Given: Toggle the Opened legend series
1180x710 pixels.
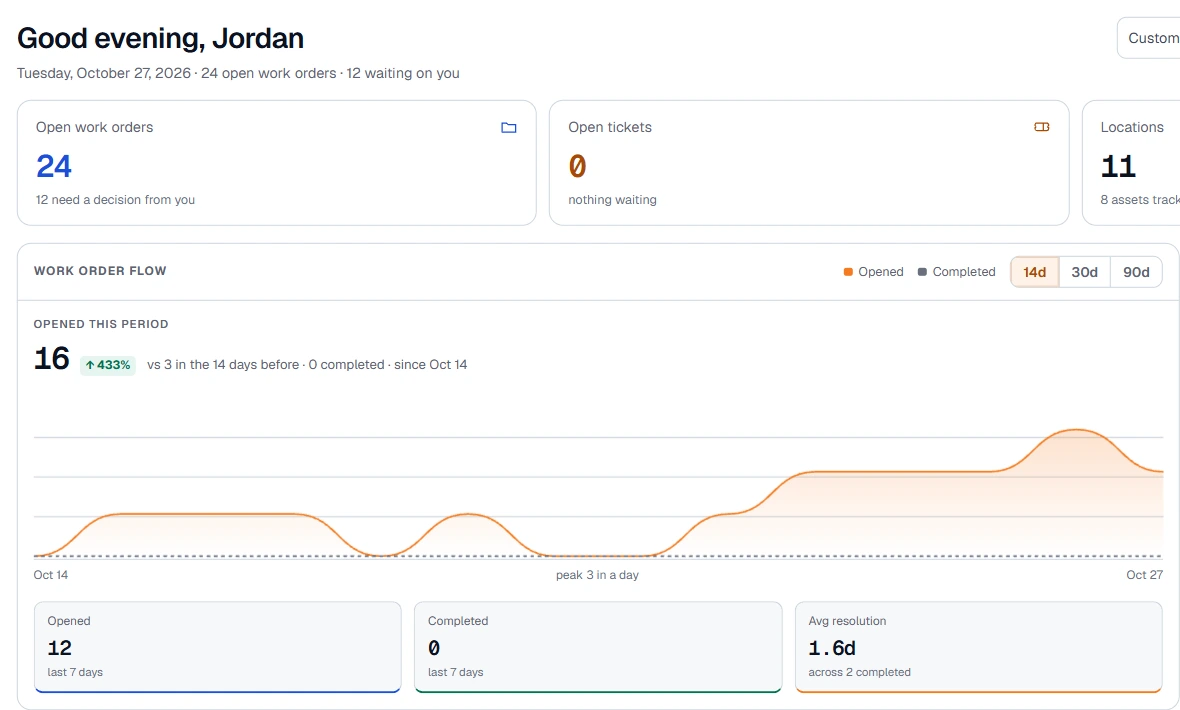Looking at the screenshot, I should [874, 272].
